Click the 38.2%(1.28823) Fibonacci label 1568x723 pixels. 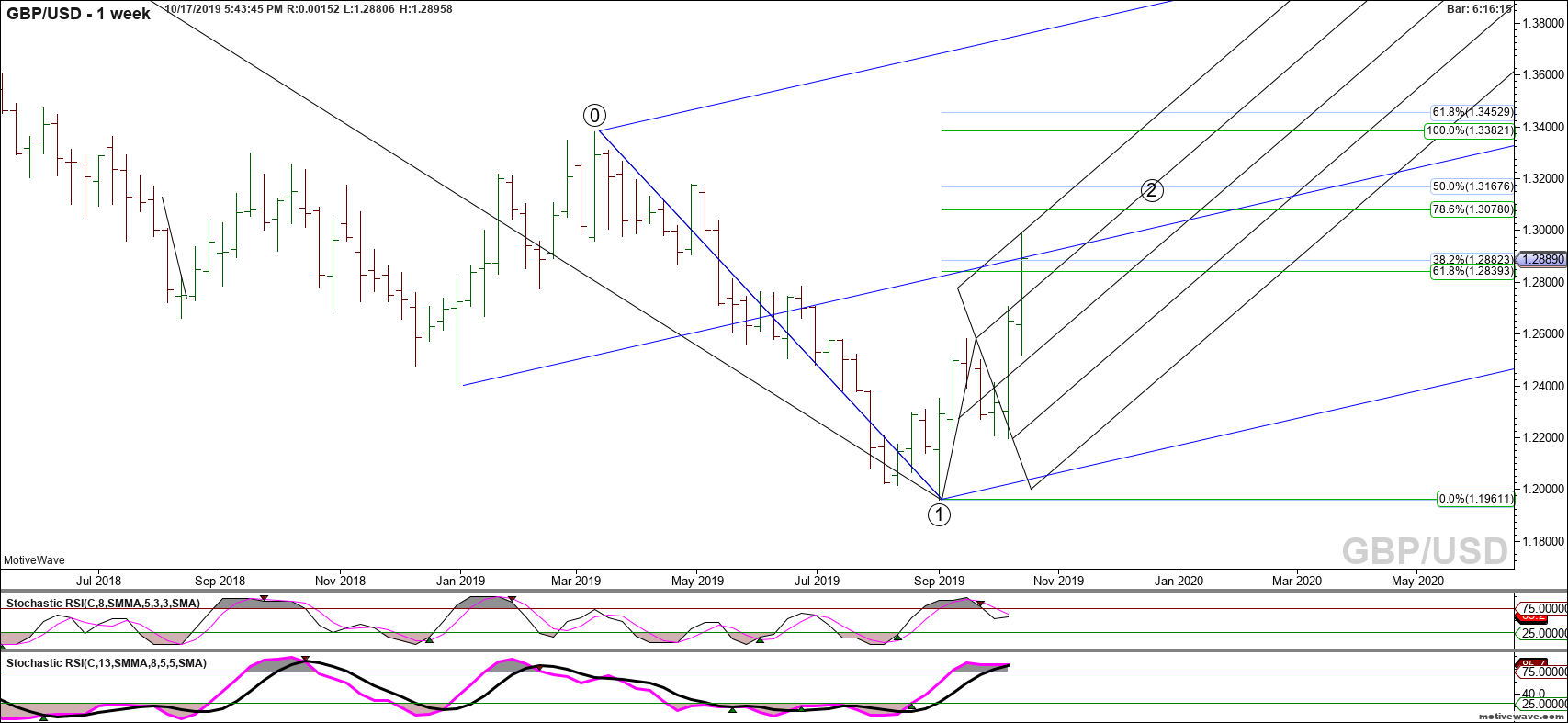pos(1472,260)
